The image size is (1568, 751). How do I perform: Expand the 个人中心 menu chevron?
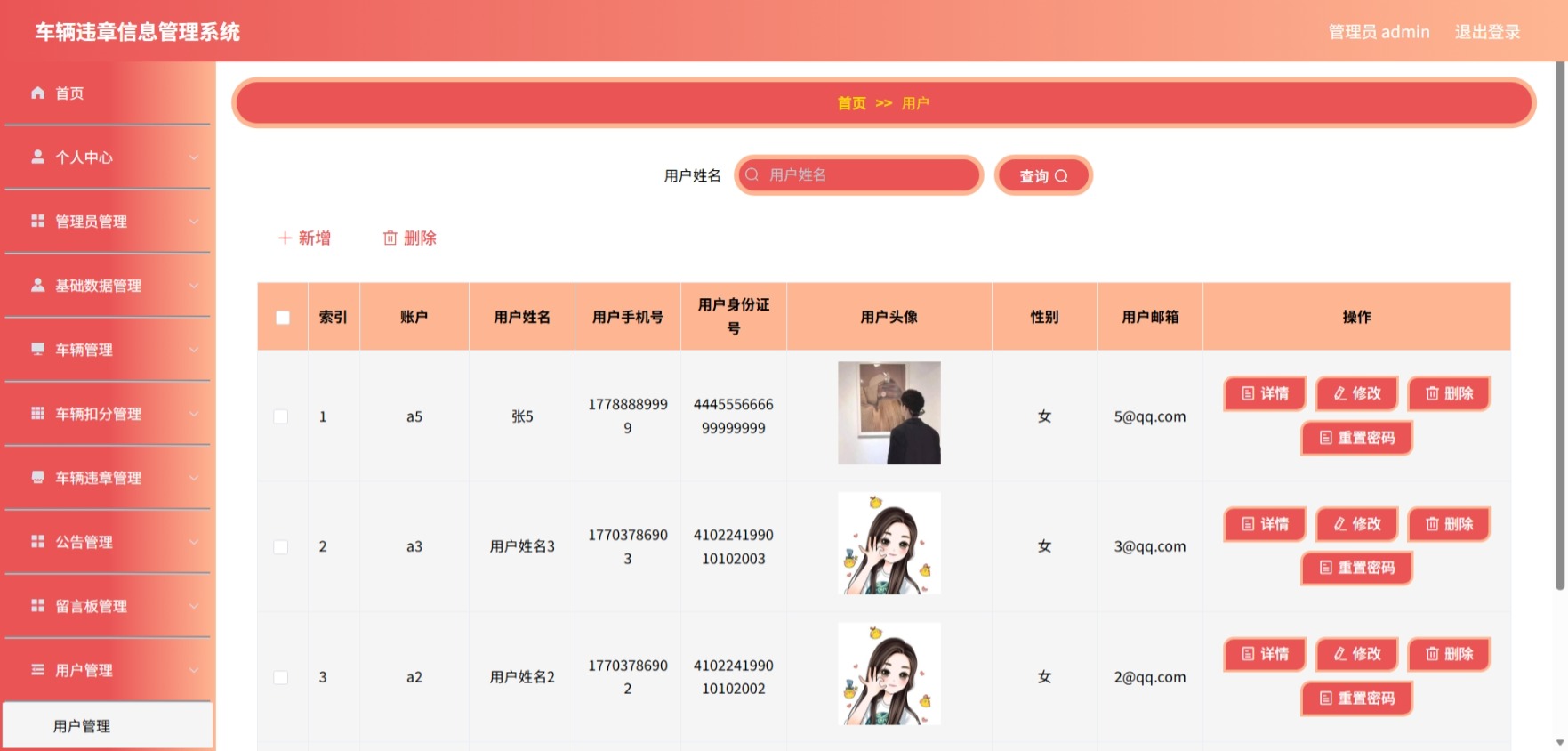coord(194,157)
